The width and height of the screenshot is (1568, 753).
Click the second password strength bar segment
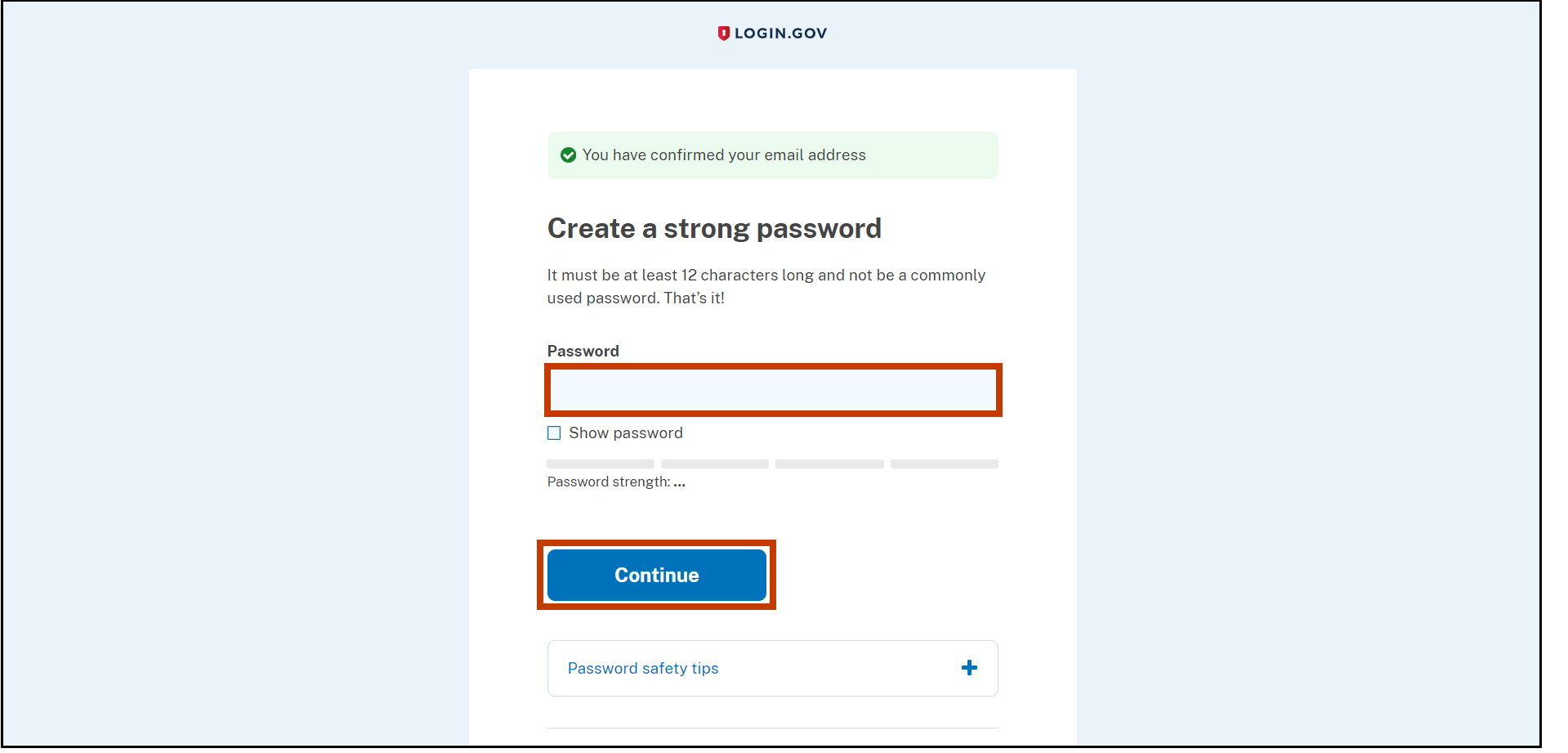715,464
